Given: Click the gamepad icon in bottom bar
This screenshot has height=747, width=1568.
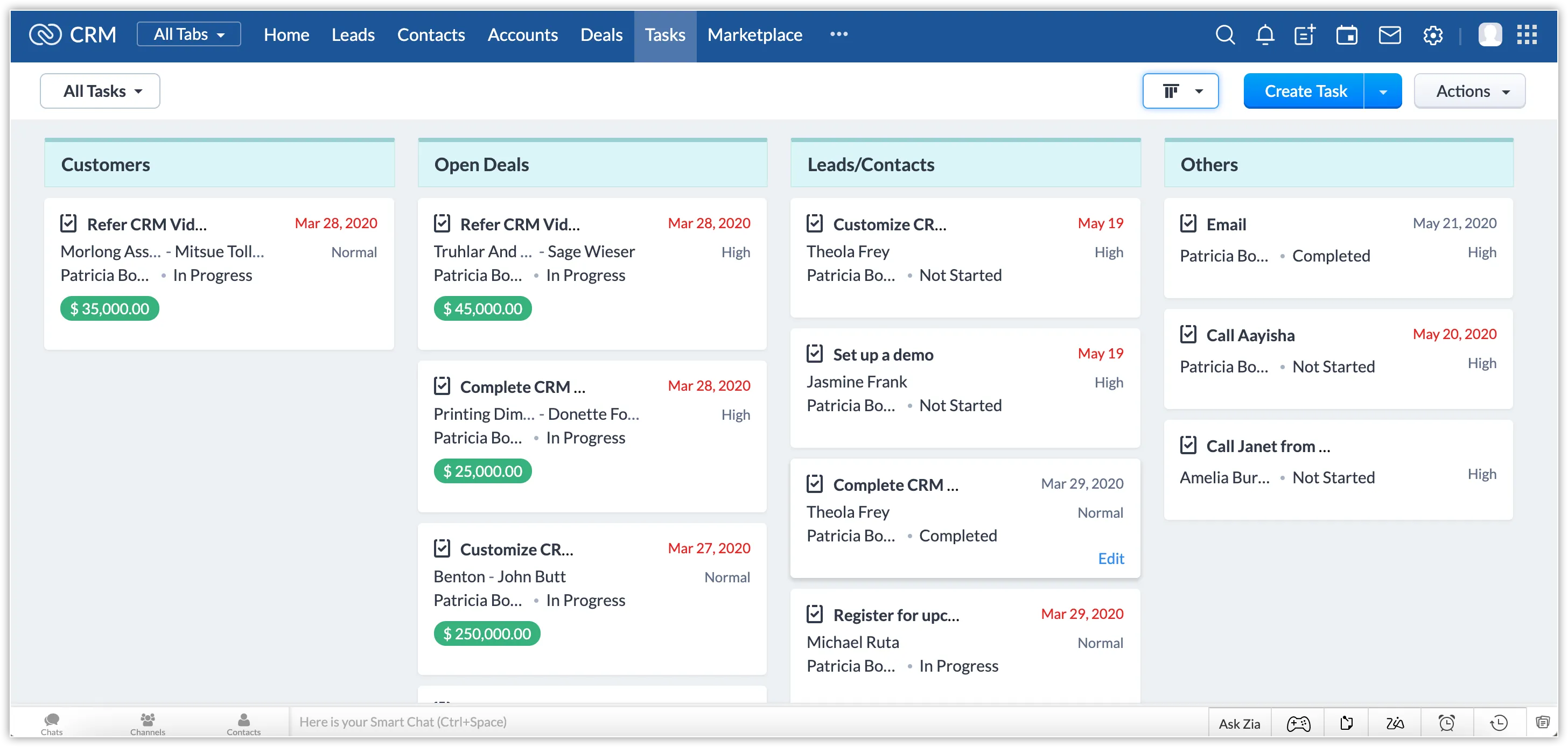Looking at the screenshot, I should pos(1298,723).
